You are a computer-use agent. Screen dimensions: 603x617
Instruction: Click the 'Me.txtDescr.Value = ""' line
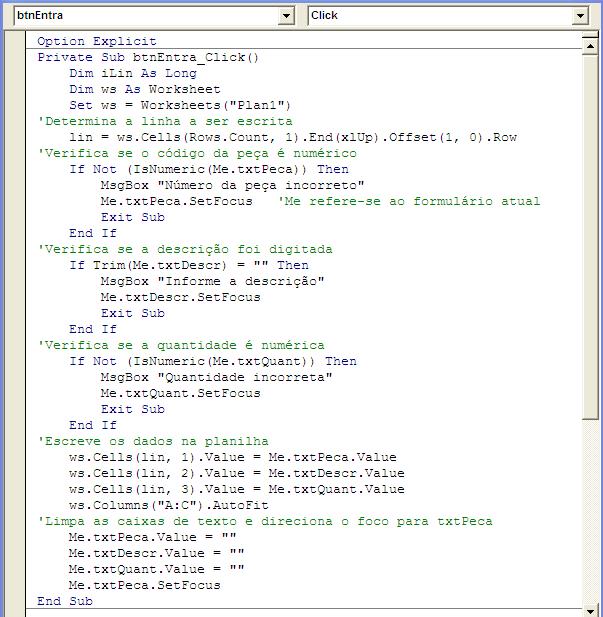click(x=156, y=554)
